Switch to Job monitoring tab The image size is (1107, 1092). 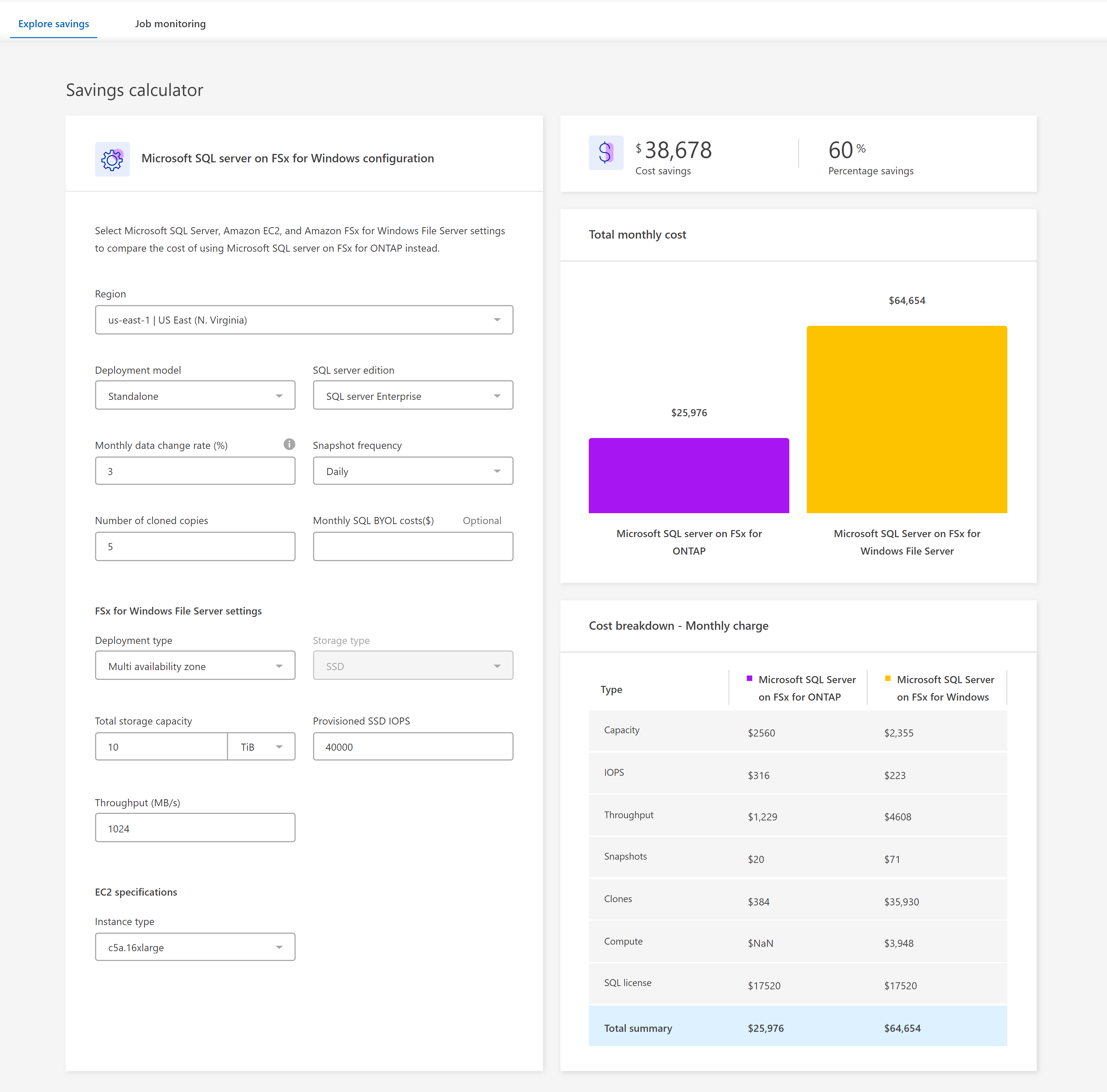170,23
